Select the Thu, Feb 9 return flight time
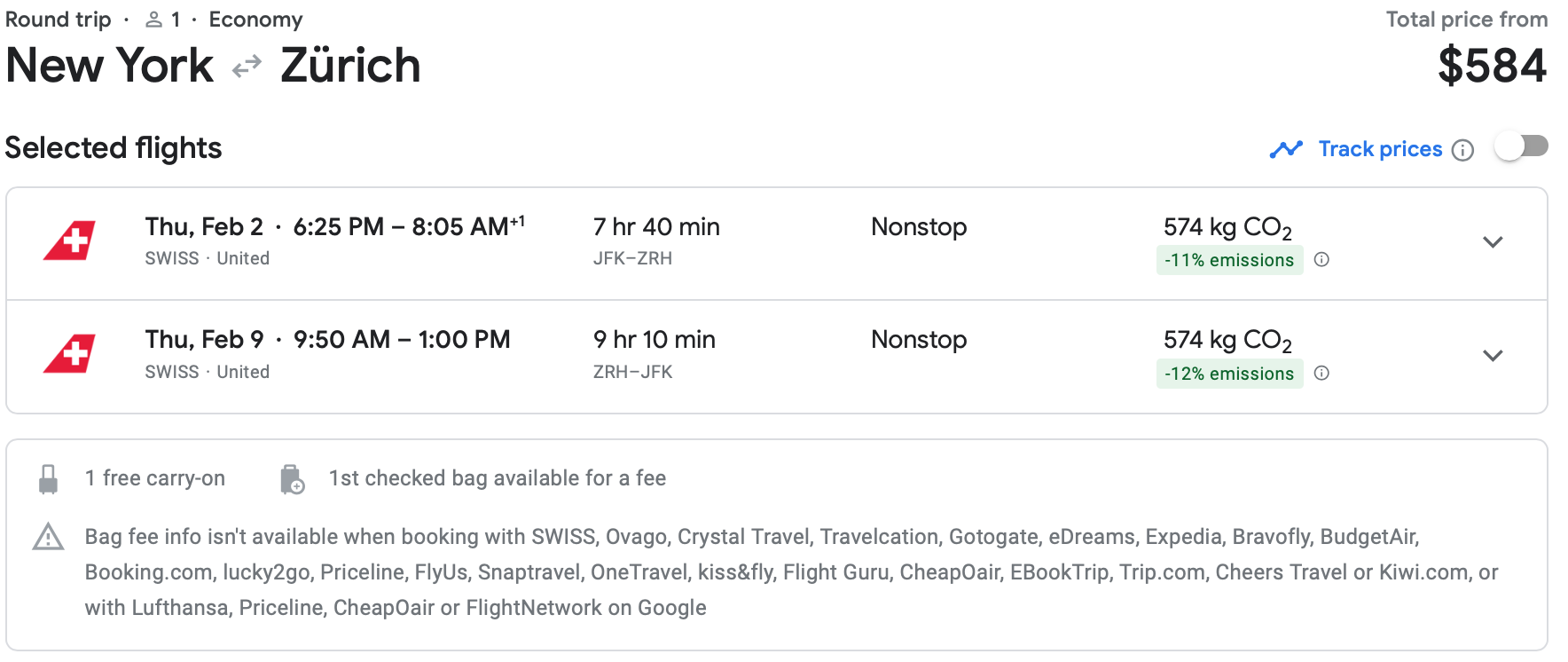Screen dimensions: 1568x662 pyautogui.click(x=402, y=340)
